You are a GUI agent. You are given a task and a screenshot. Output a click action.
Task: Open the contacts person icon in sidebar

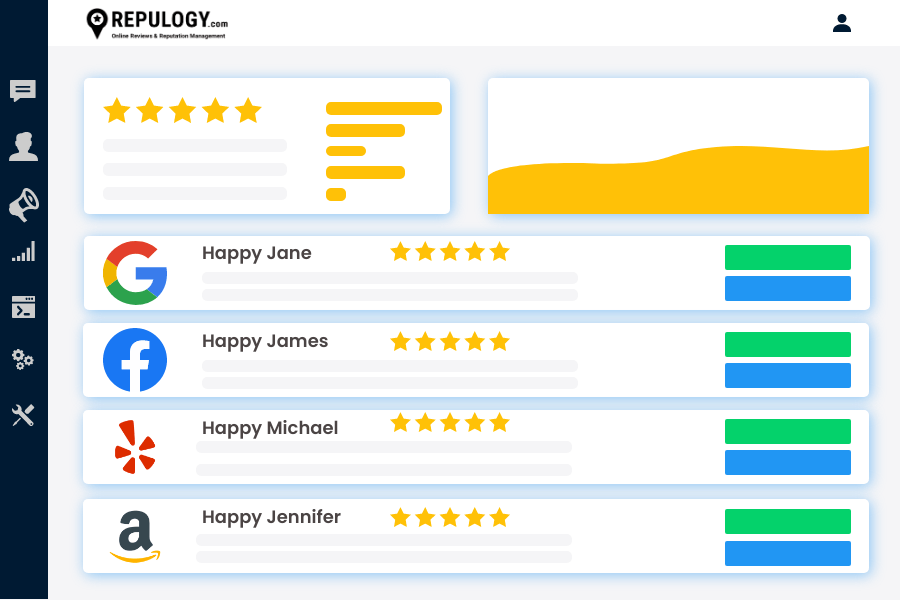(23, 147)
